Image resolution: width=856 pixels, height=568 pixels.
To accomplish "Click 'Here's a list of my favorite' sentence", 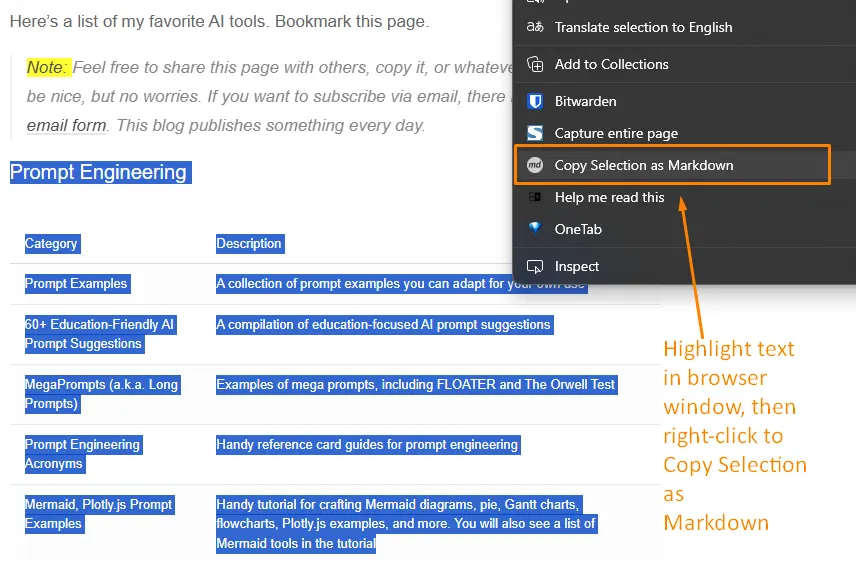I will tap(219, 21).
